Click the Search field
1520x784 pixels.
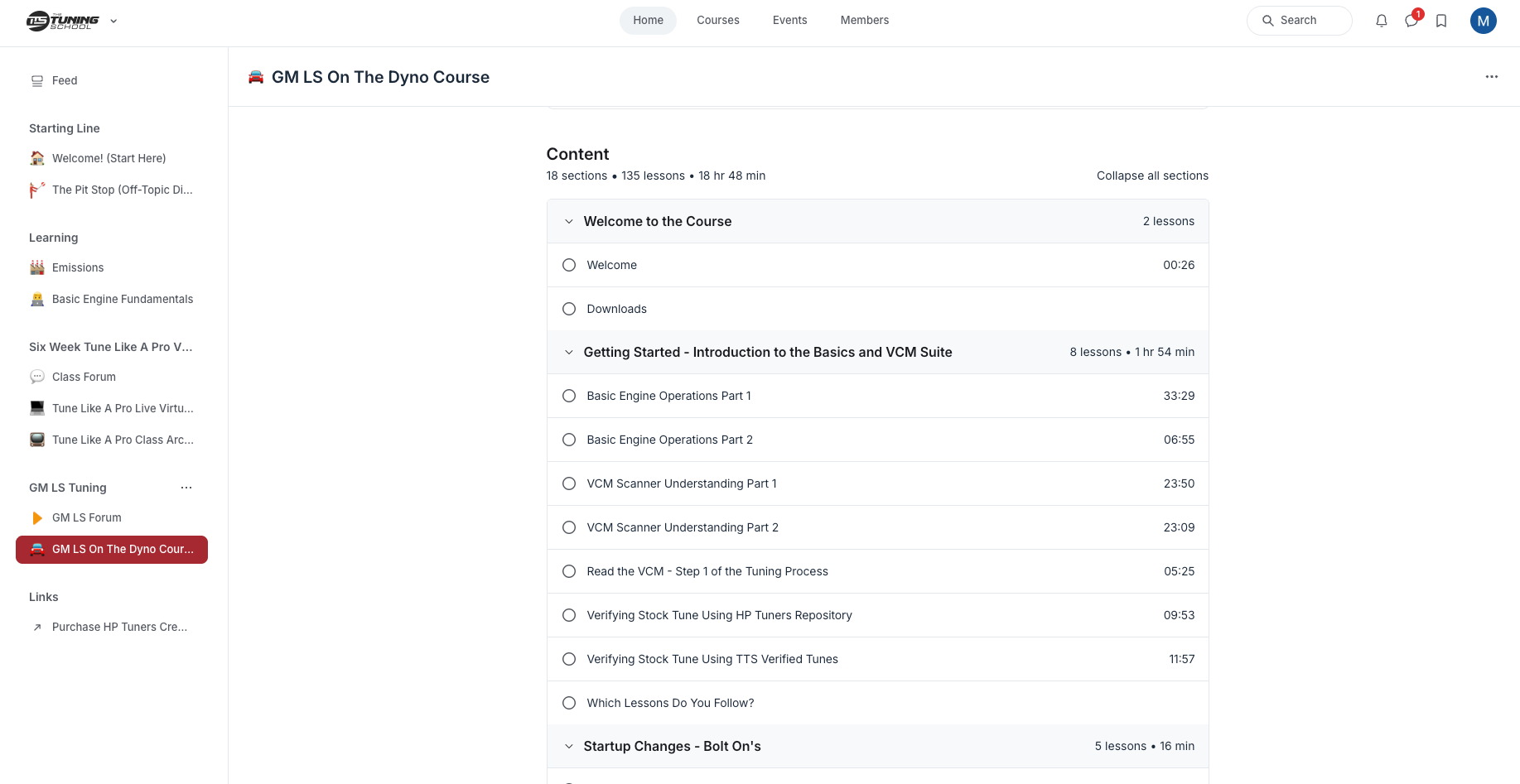[1299, 21]
